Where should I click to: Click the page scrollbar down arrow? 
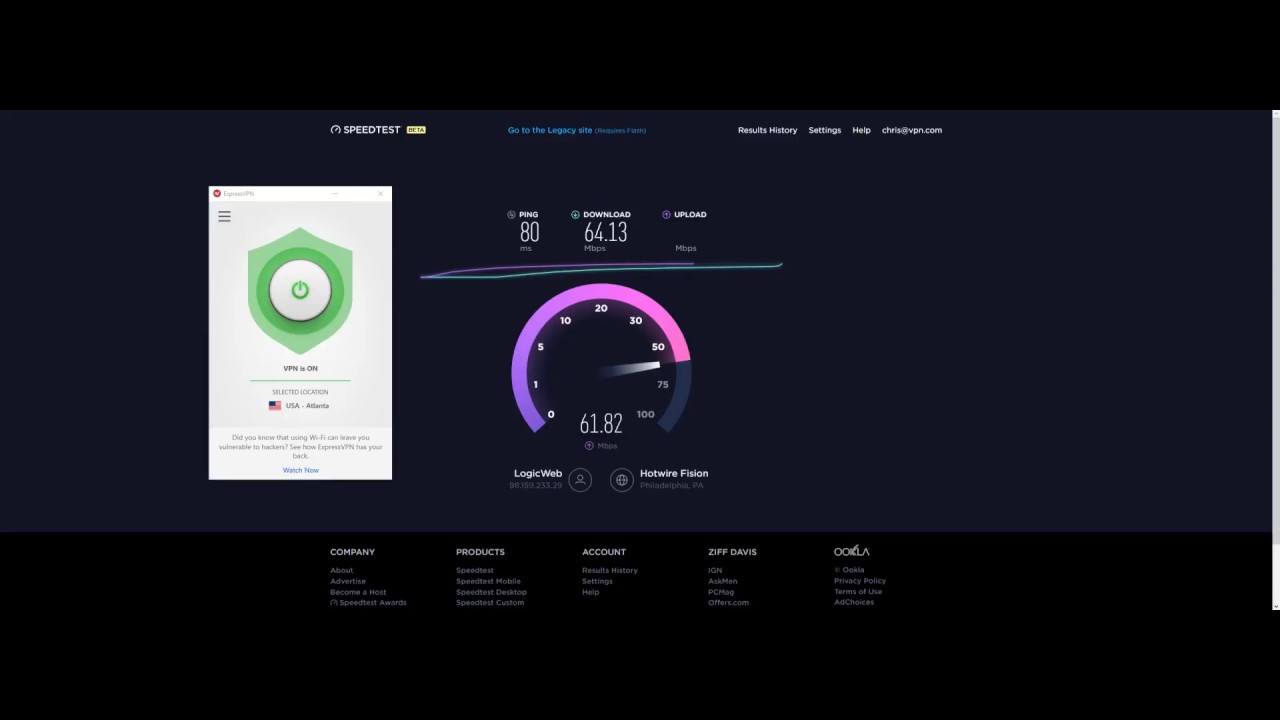point(1276,605)
